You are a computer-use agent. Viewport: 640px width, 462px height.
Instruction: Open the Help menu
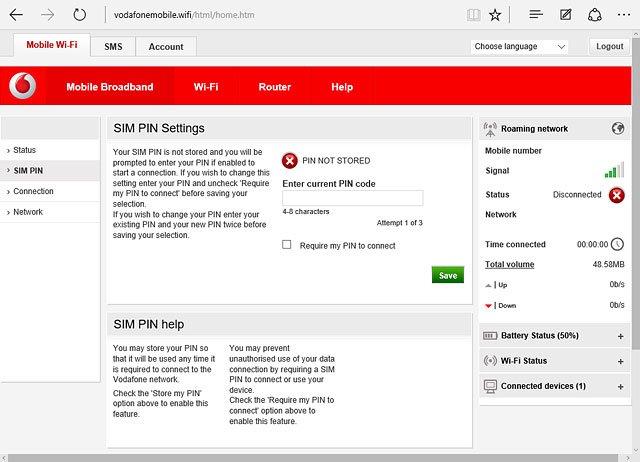[x=342, y=87]
